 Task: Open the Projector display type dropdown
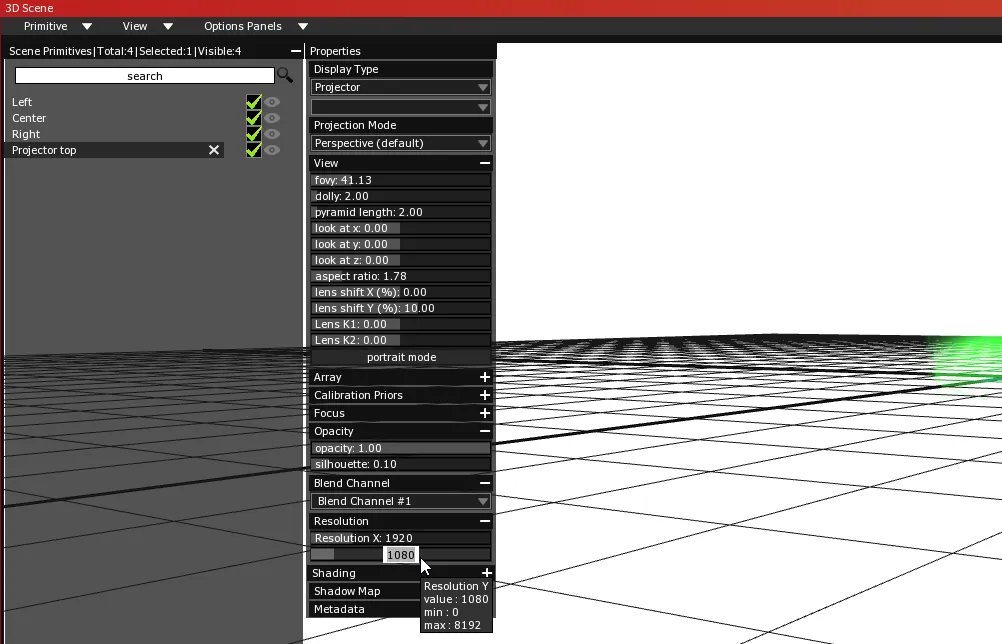click(x=401, y=87)
